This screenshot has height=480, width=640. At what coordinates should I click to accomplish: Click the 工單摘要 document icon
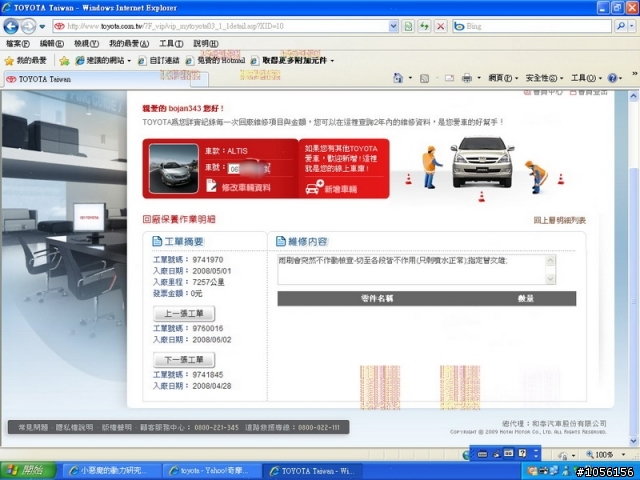pyautogui.click(x=157, y=241)
